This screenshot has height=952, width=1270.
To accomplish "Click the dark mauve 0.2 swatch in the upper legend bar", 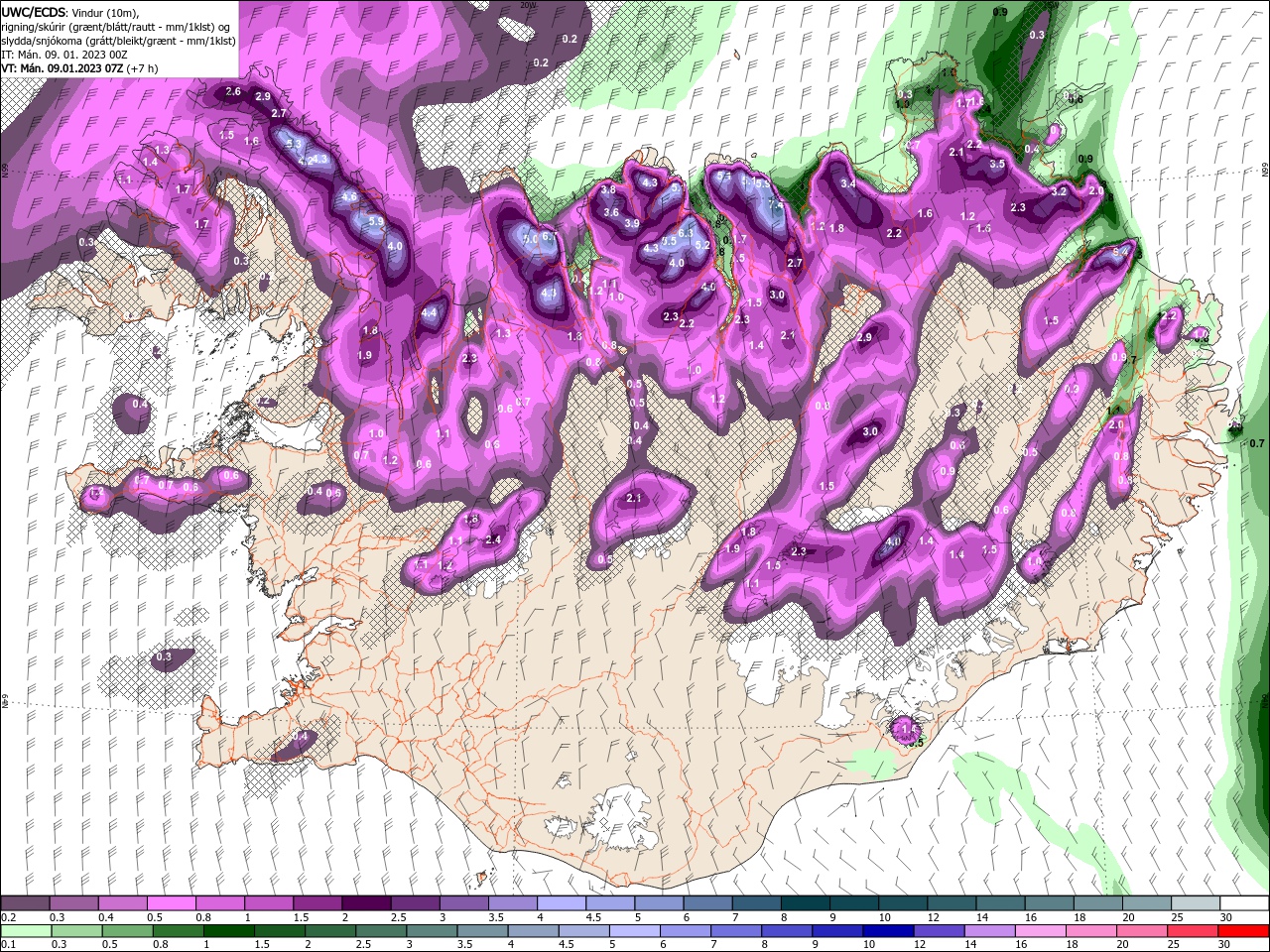I will 25,903.
